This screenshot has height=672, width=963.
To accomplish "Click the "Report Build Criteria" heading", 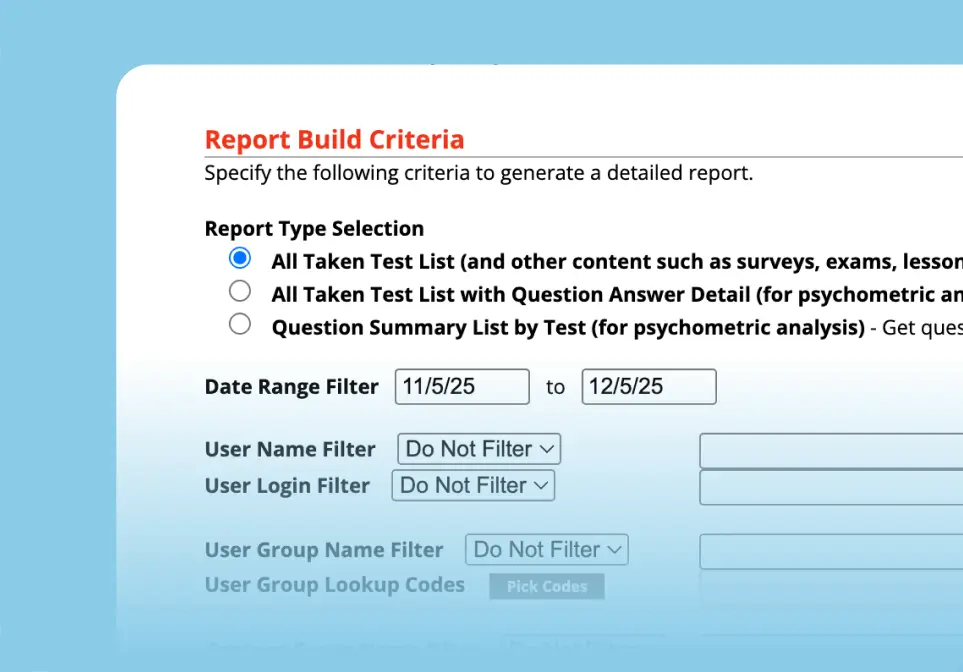I will [334, 139].
